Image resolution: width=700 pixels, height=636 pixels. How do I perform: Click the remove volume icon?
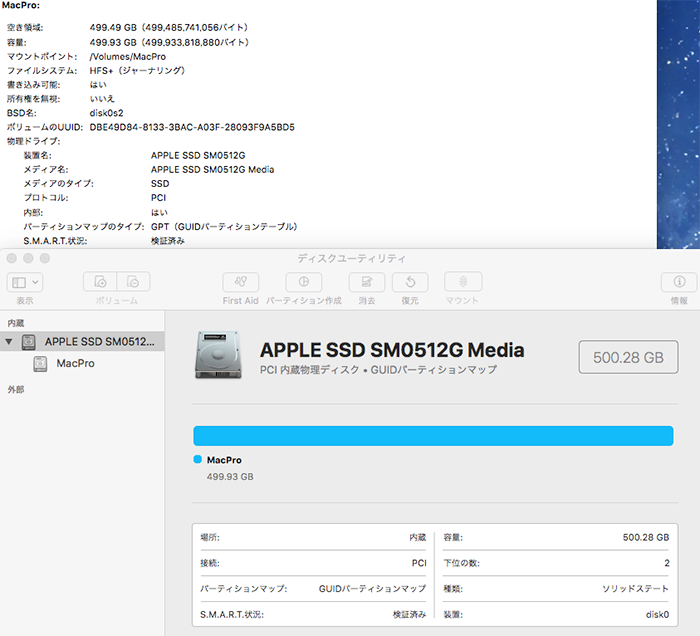133,282
